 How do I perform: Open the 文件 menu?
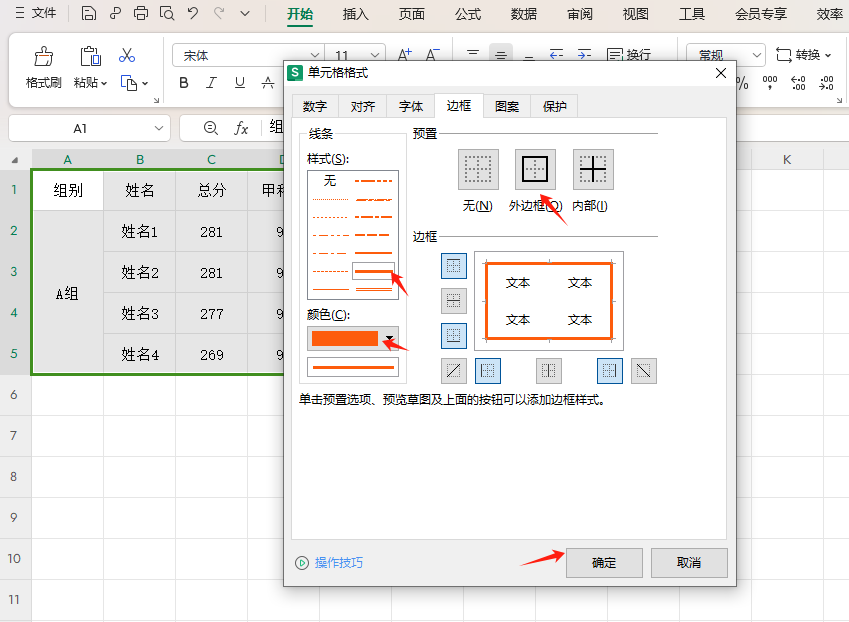tap(36, 13)
